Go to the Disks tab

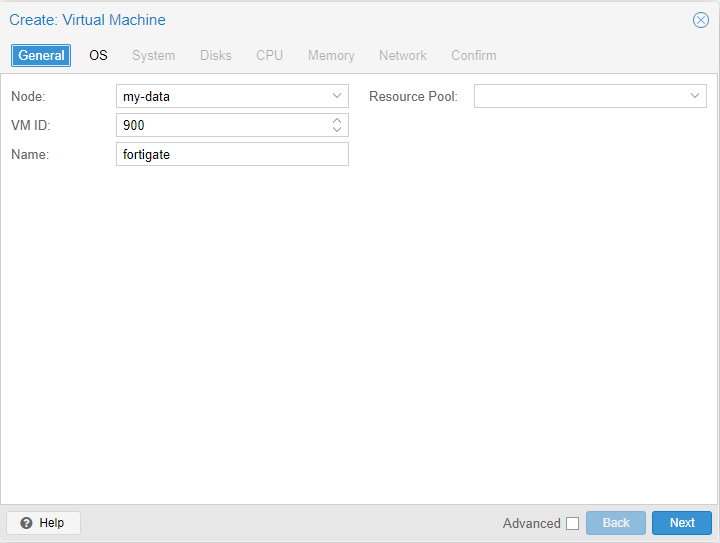(215, 56)
